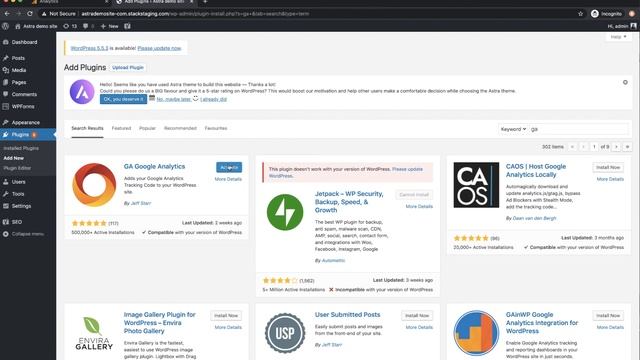Dismiss the Astra rating notice
The height and width of the screenshot is (360, 640).
click(x=625, y=82)
